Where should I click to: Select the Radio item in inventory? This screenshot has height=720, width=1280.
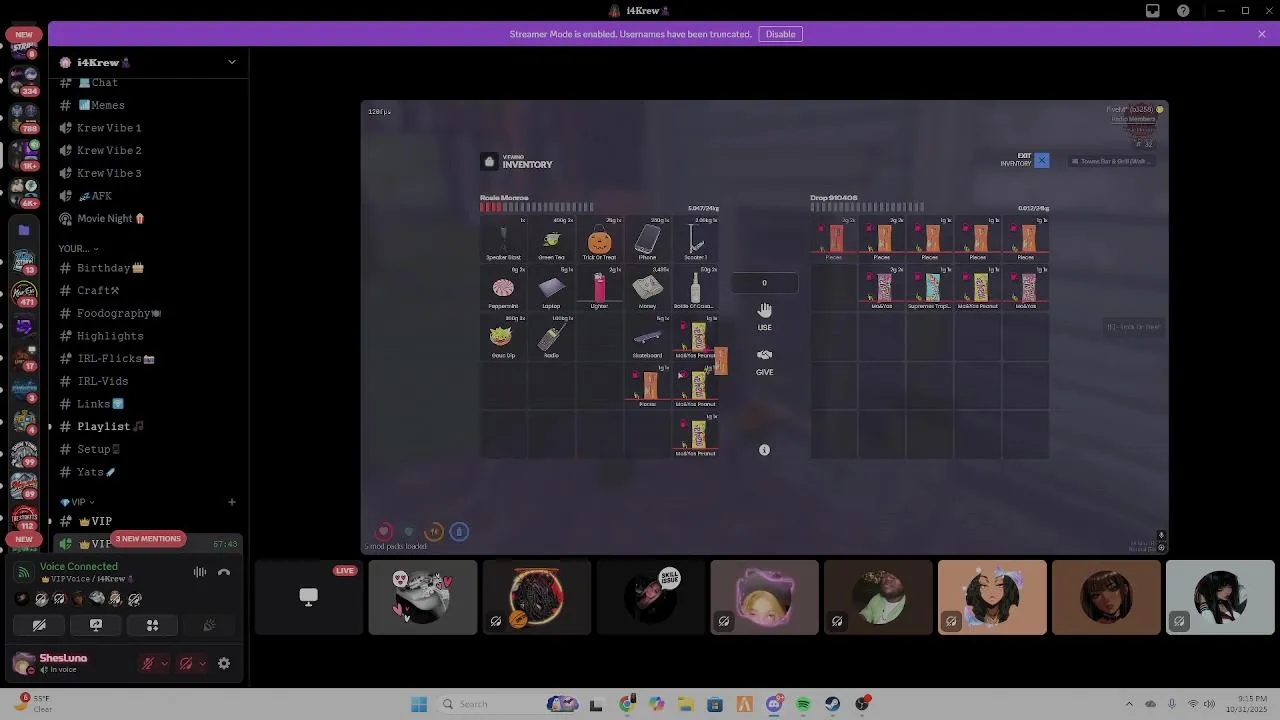pos(552,338)
